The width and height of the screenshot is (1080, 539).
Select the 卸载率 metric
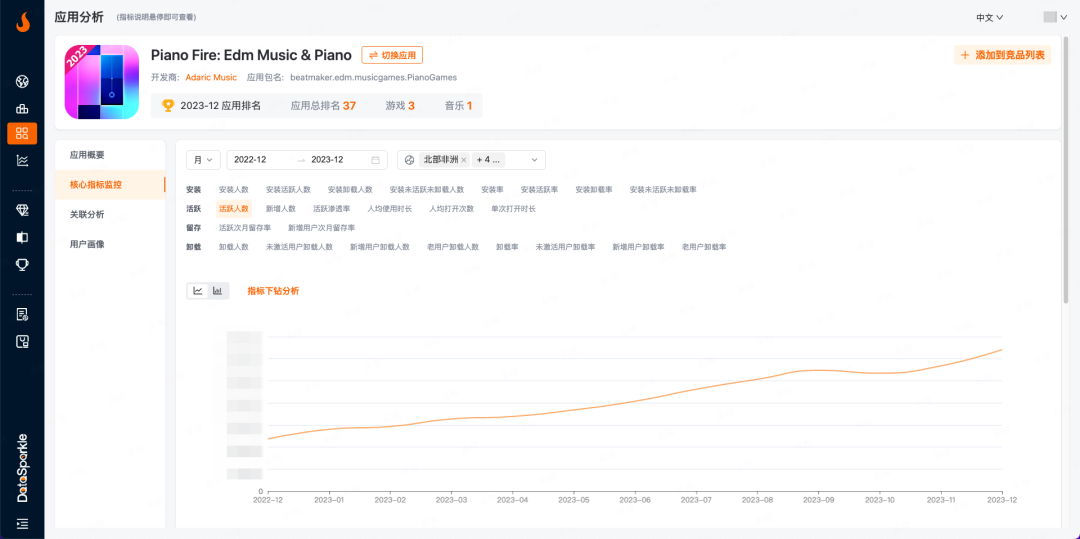tap(507, 246)
